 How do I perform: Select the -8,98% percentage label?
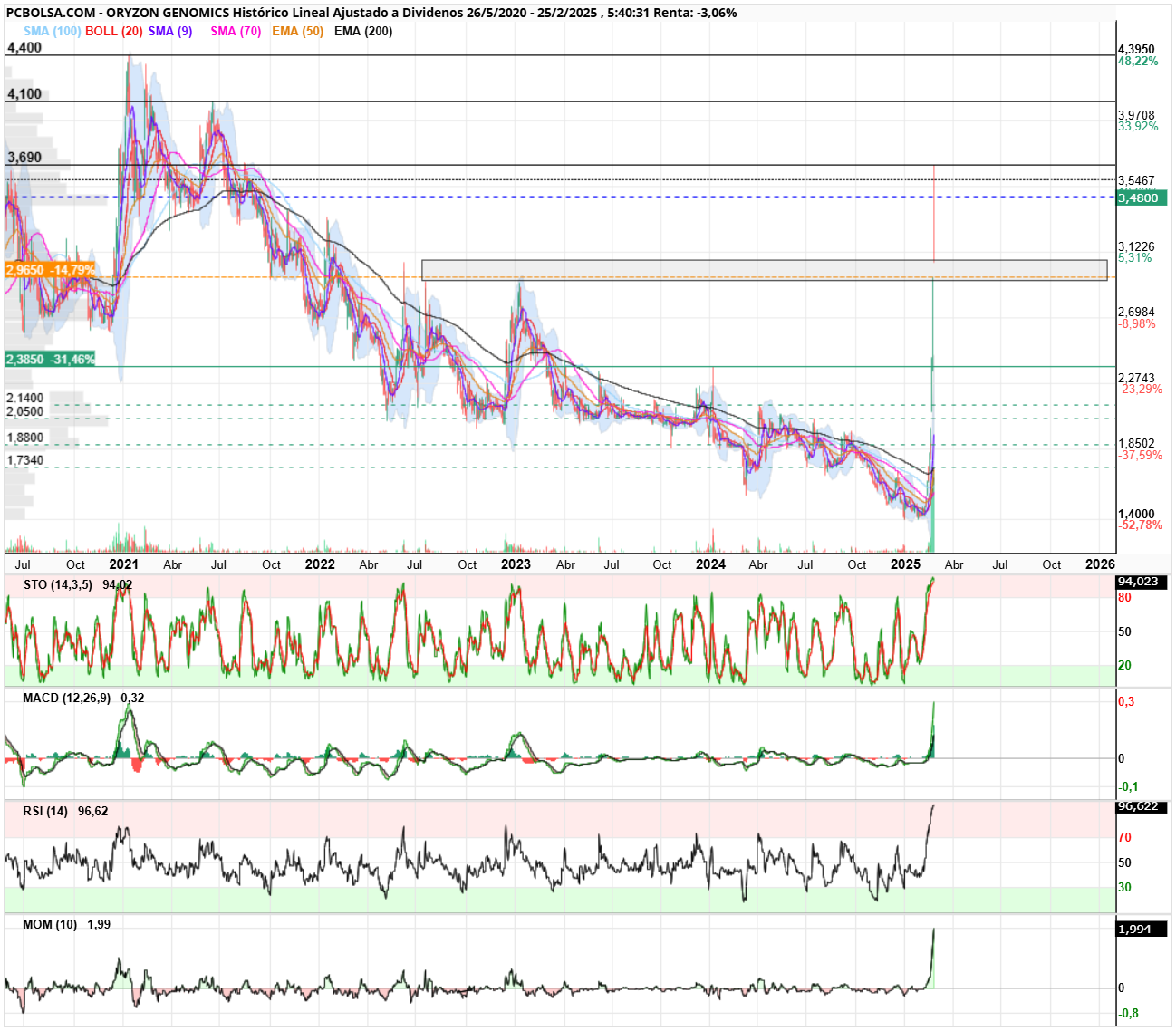[1137, 323]
